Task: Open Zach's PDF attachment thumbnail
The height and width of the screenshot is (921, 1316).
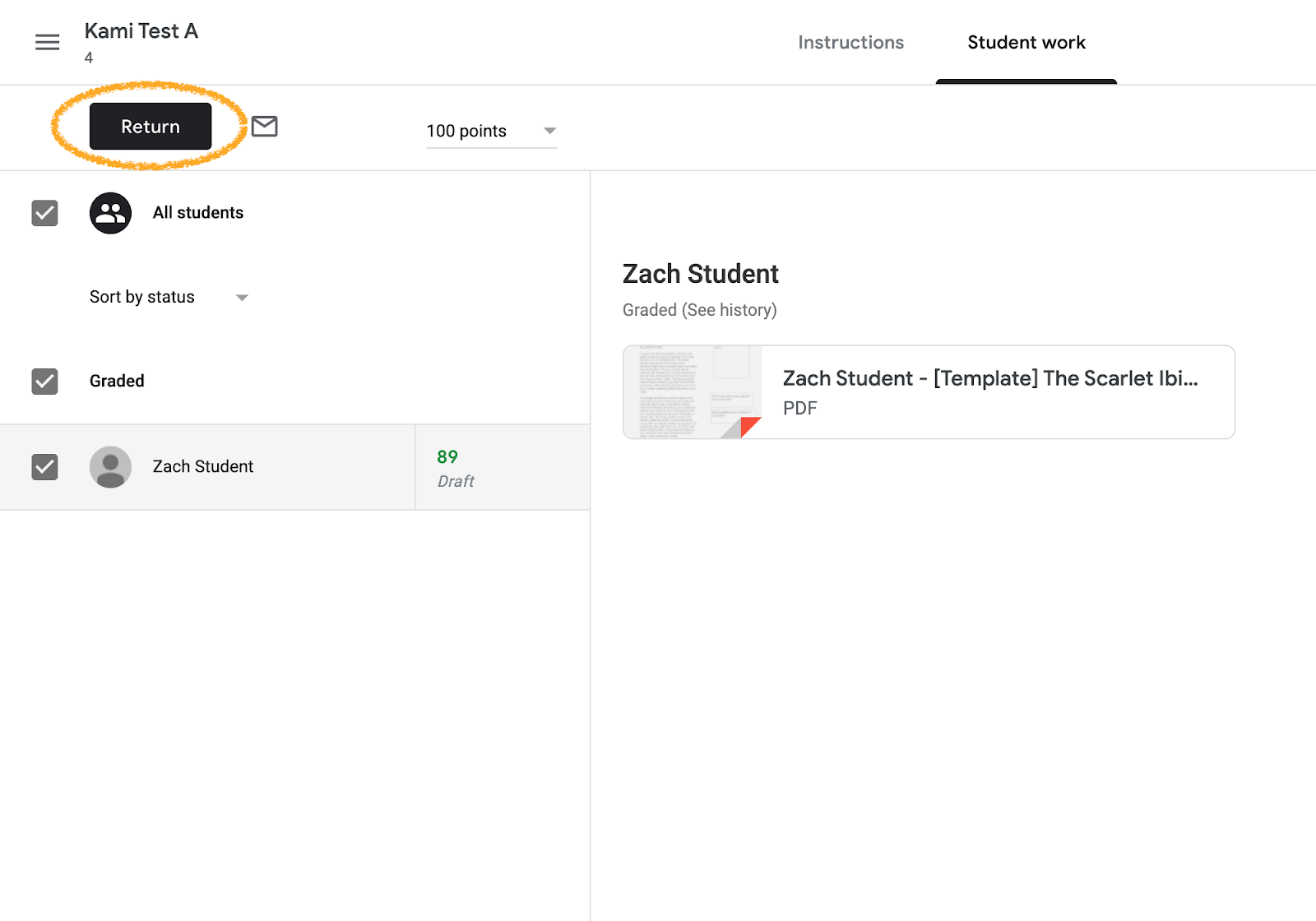Action: click(693, 392)
